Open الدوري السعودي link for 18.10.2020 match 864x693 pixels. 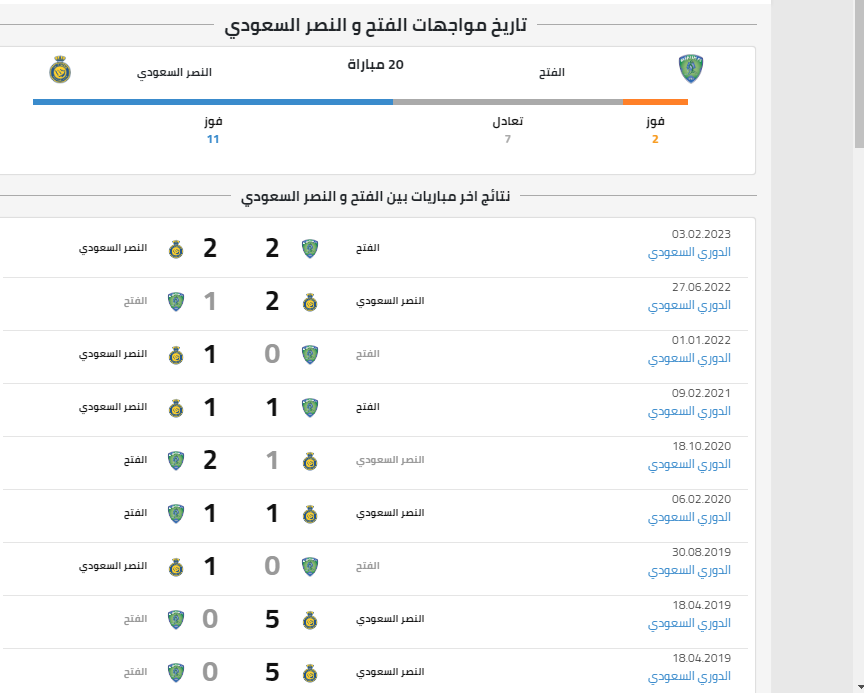[689, 464]
